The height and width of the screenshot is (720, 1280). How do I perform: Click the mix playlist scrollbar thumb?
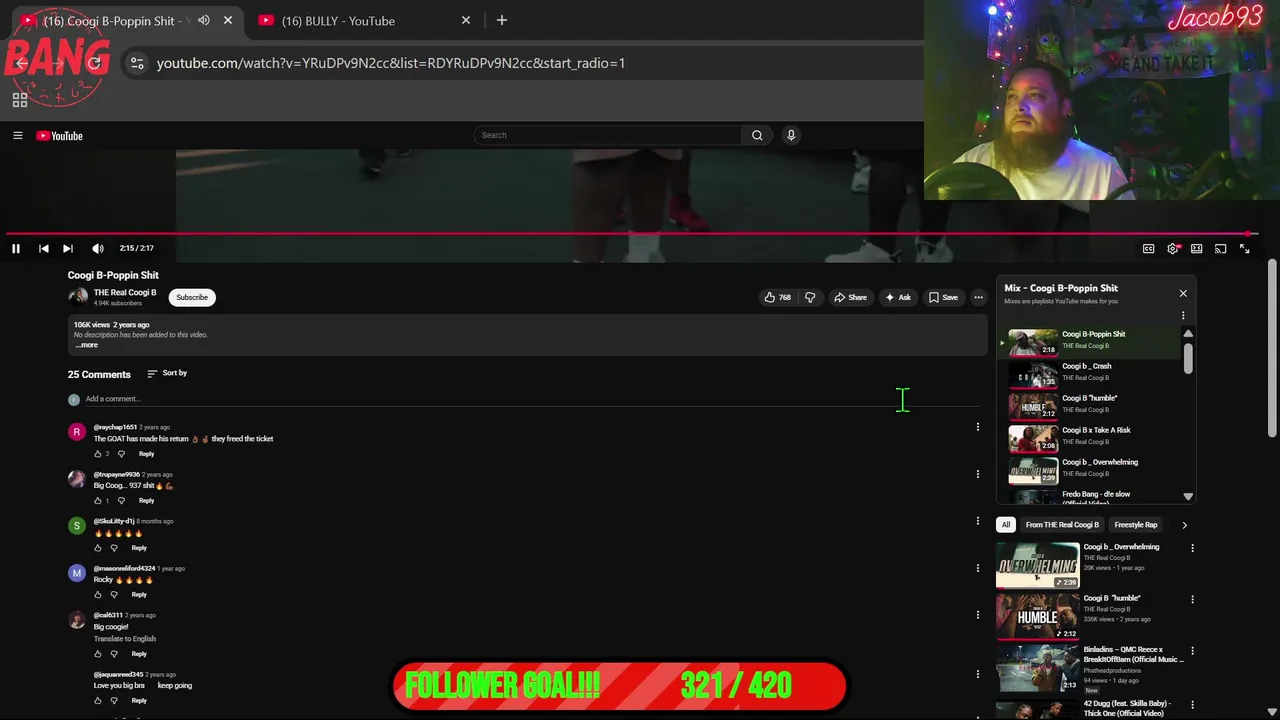coord(1188,358)
